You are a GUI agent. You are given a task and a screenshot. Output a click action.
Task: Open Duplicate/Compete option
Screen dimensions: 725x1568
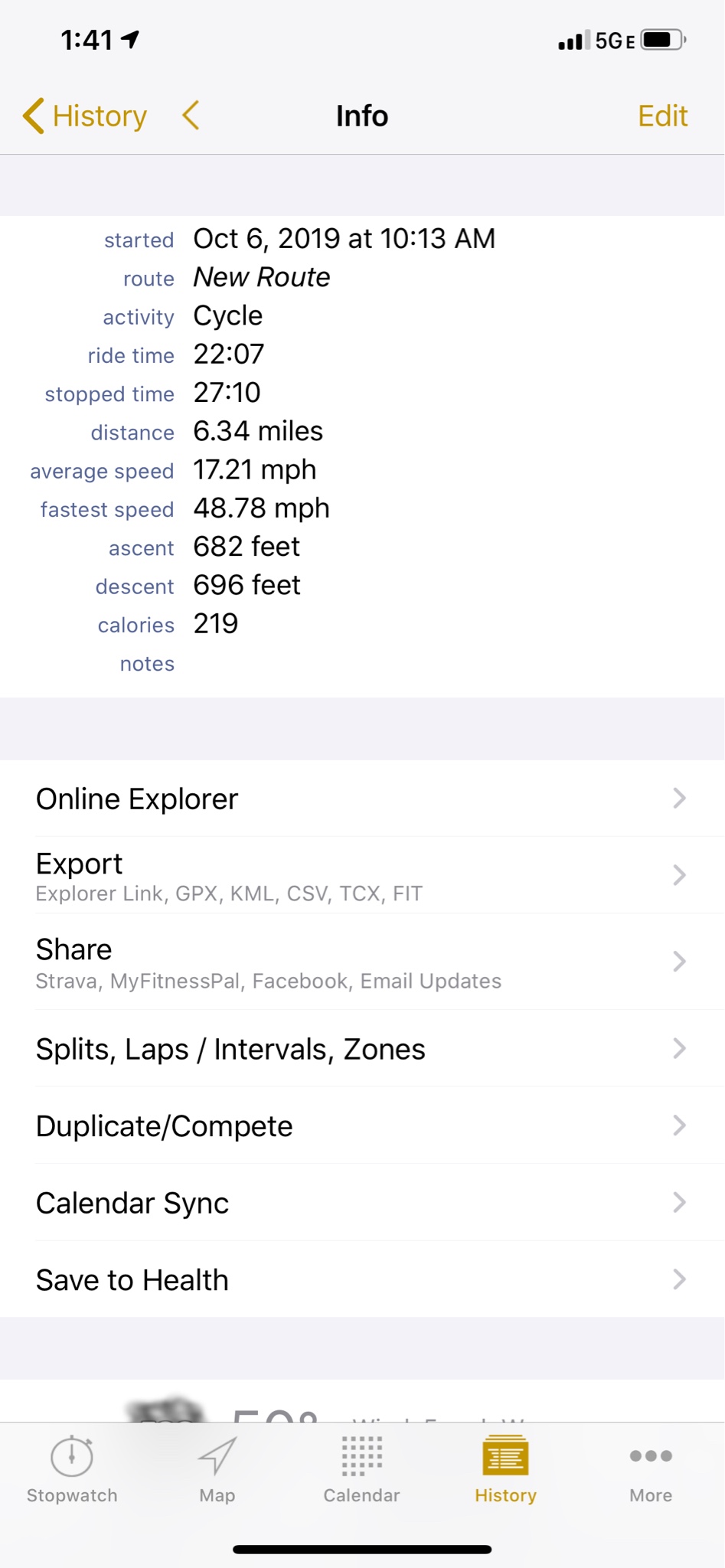coord(362,1125)
